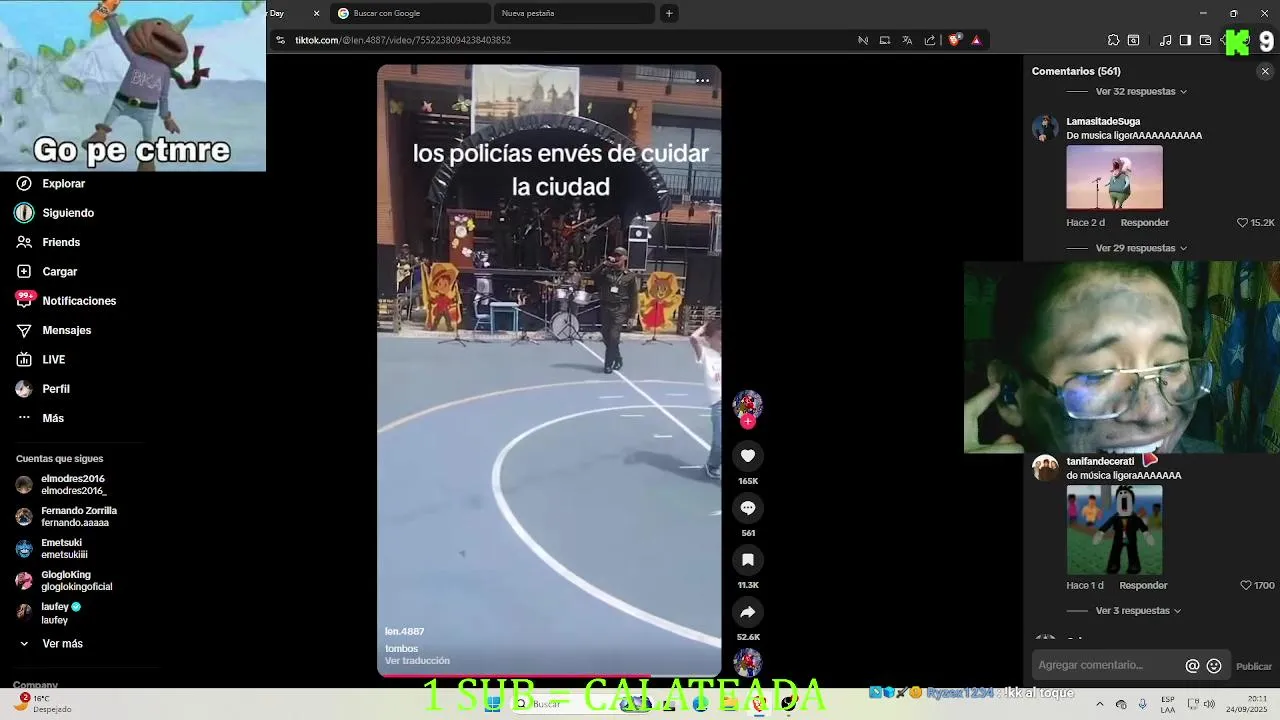1280x720 pixels.
Task: Save the video with the 11.3K bookmark
Action: (x=747, y=560)
